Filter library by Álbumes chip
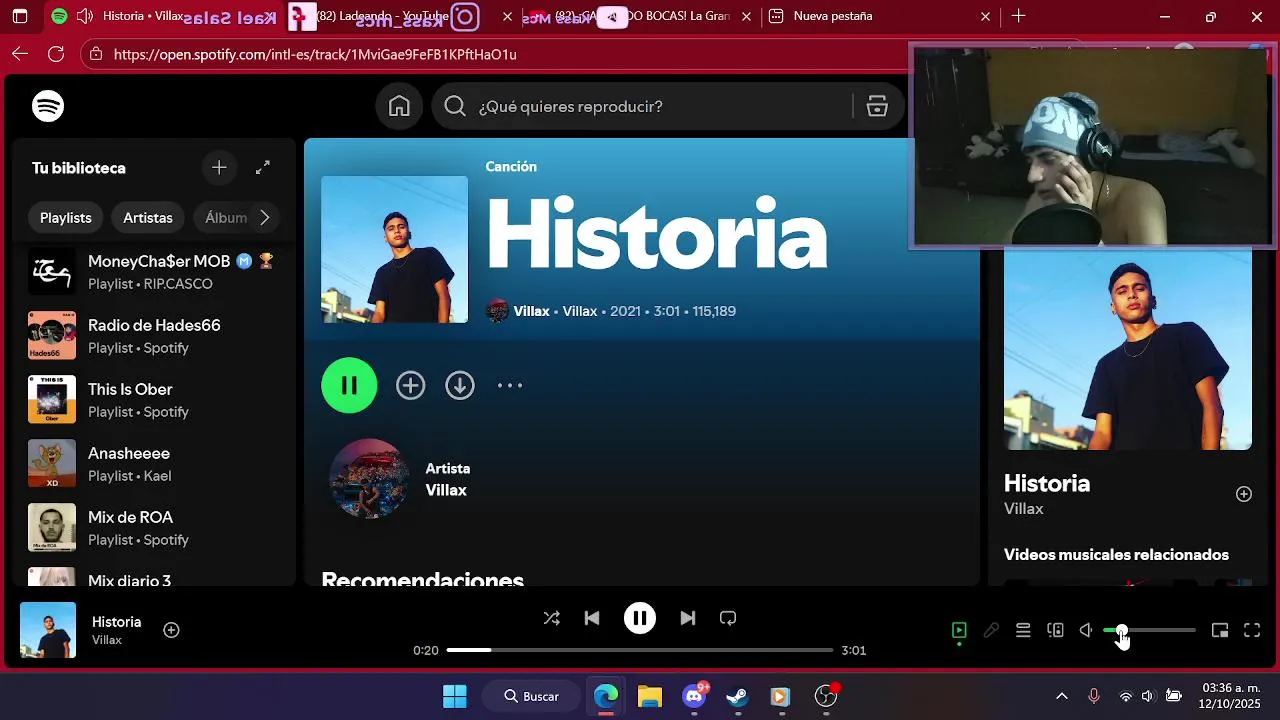The height and width of the screenshot is (720, 1280). 226,217
